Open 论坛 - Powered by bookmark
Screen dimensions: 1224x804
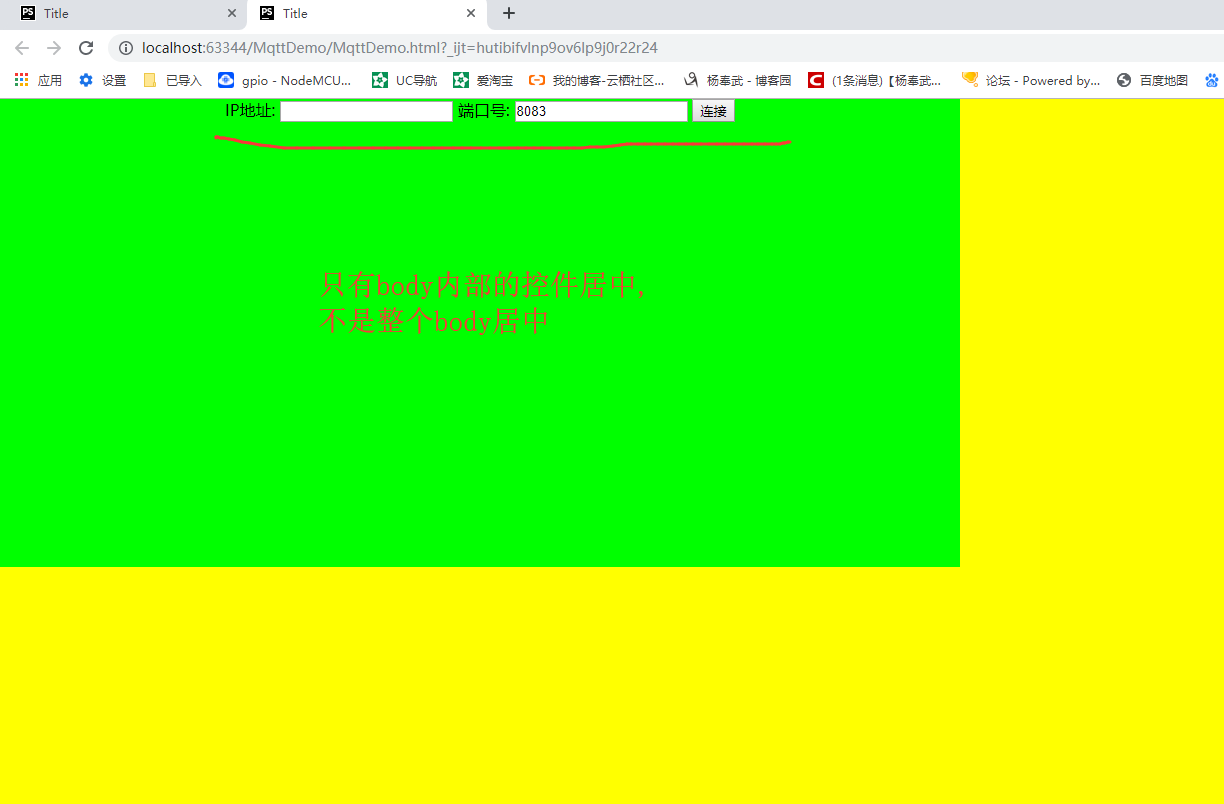pos(1031,81)
